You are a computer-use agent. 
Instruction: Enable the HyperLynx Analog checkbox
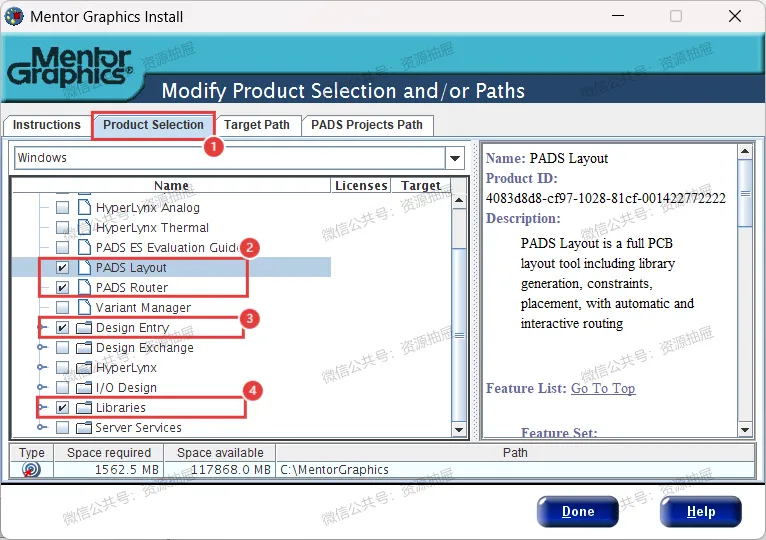[x=63, y=208]
